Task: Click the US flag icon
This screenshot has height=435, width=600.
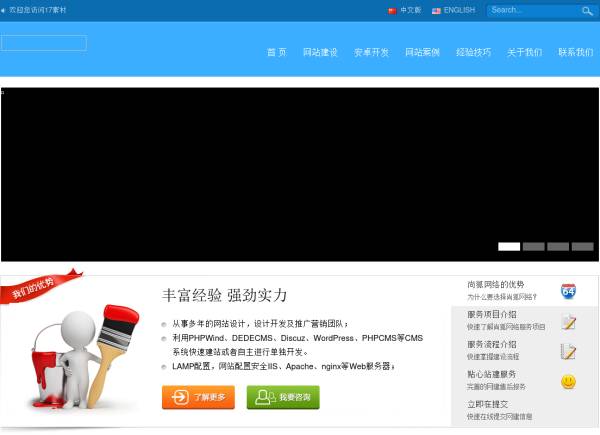Action: pyautogui.click(x=436, y=11)
